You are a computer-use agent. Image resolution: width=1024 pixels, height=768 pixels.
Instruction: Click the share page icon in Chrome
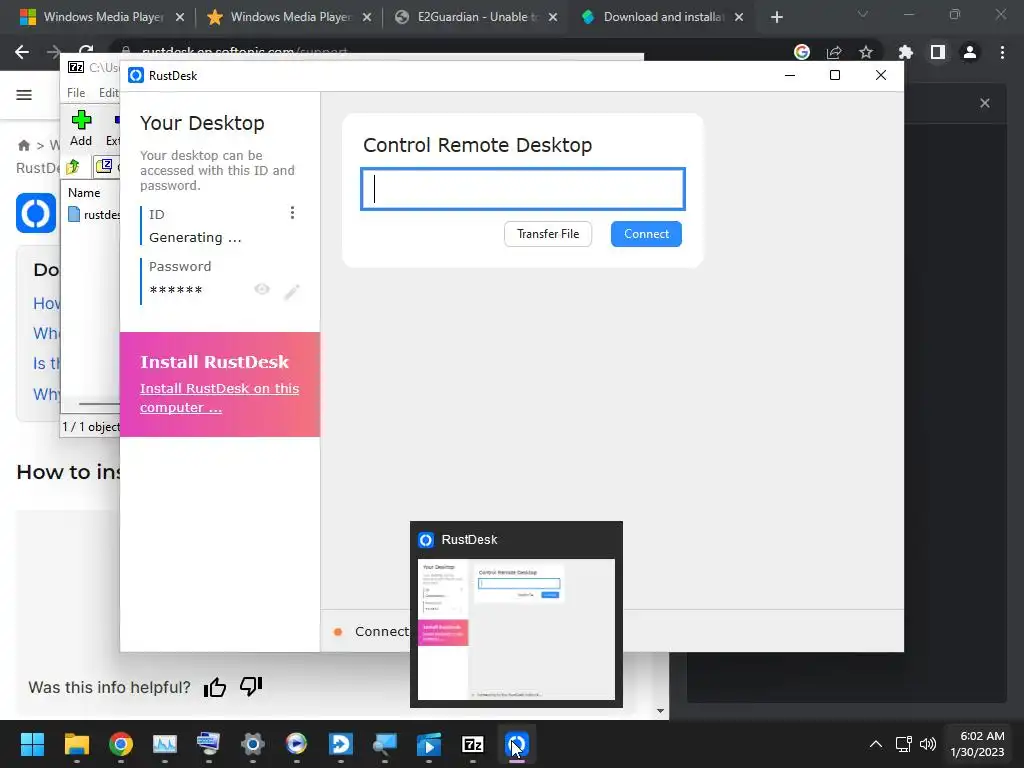[834, 52]
